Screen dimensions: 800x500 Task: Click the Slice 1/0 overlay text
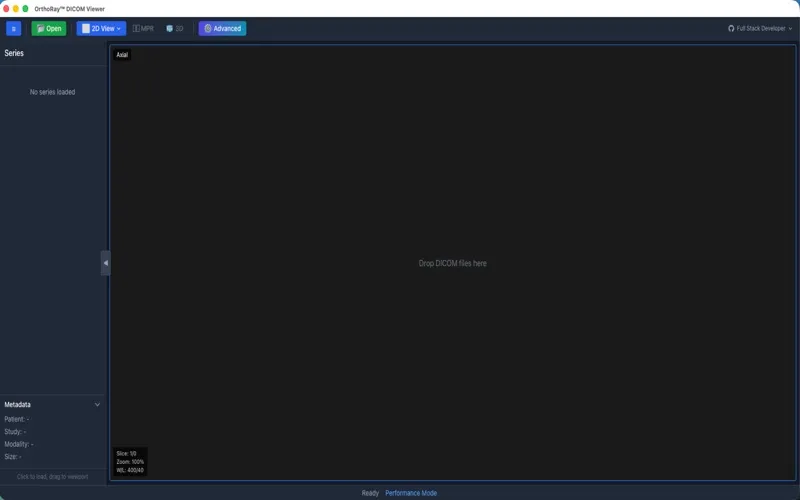click(126, 453)
